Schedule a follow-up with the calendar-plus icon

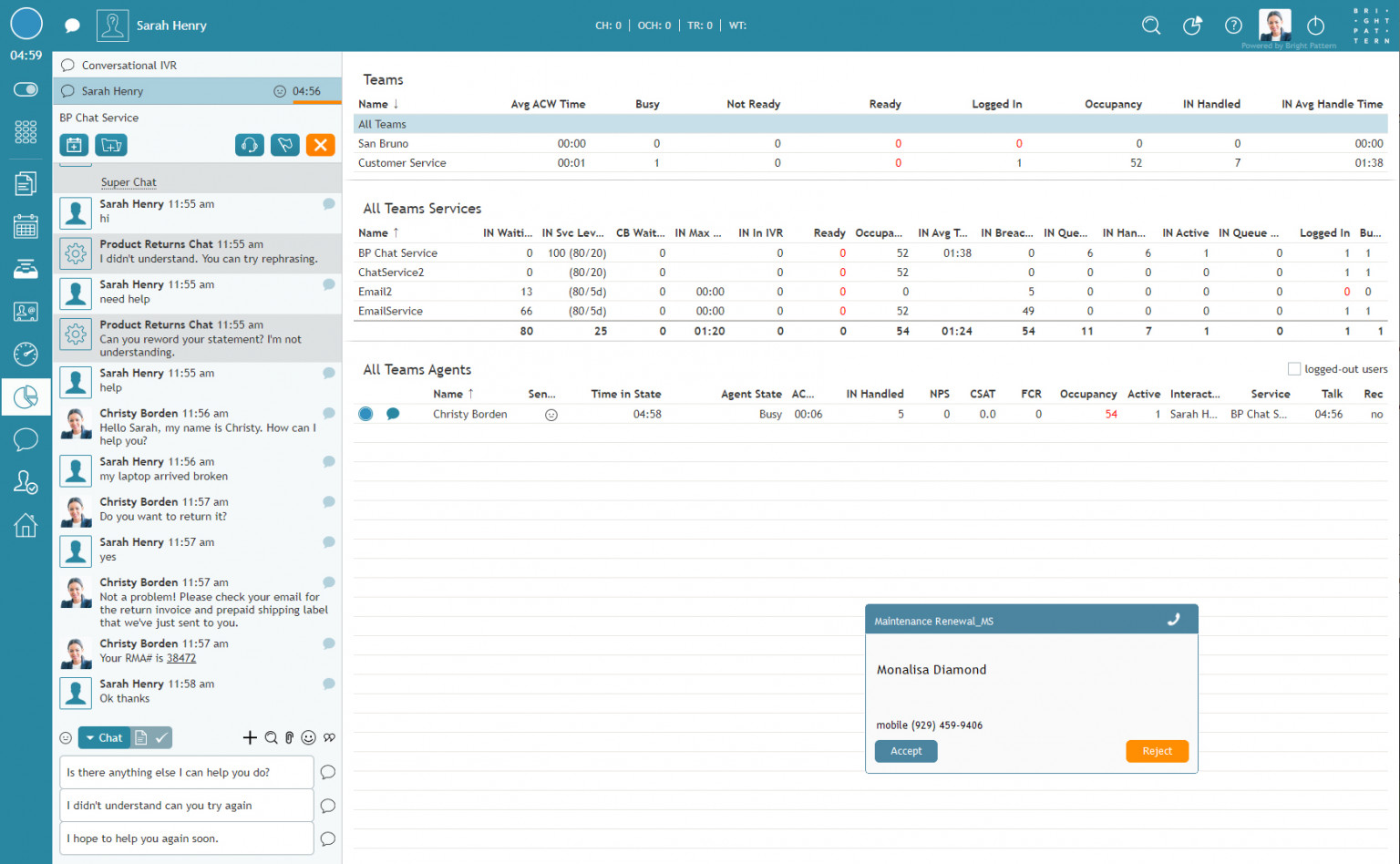74,145
